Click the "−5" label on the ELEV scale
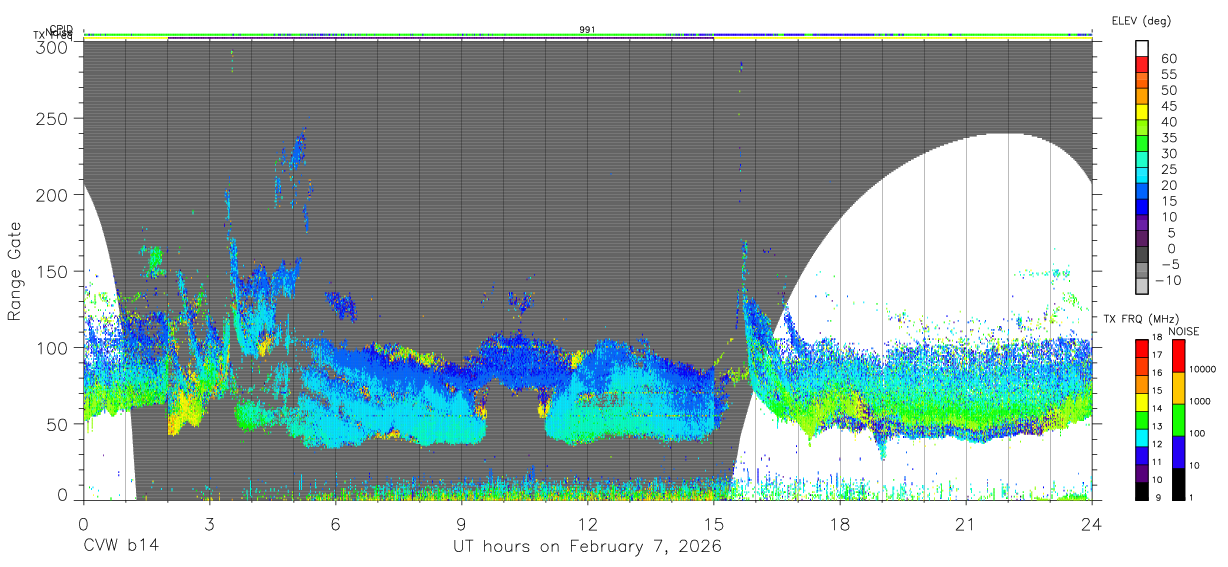Image resolution: width=1228 pixels, height=567 pixels. [x=1170, y=264]
